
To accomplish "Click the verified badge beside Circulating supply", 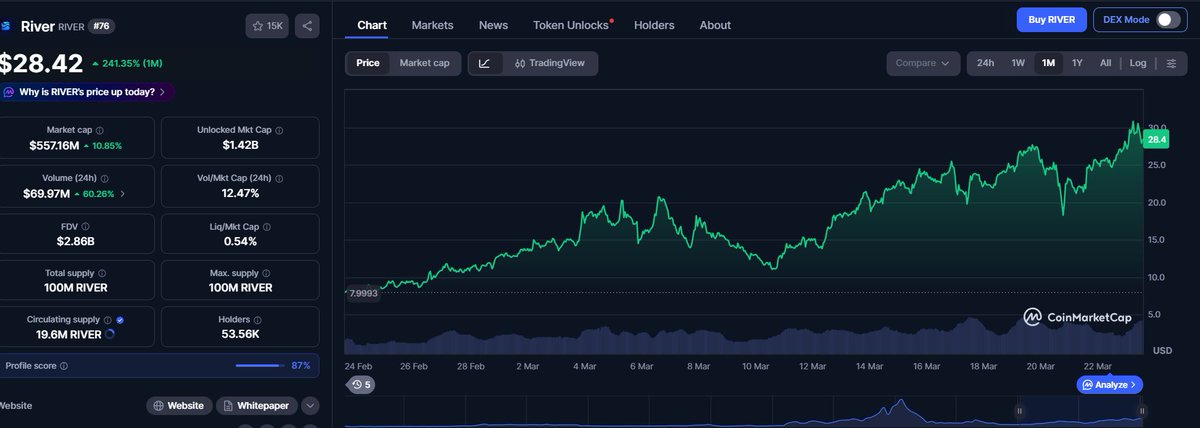I will (x=120, y=320).
